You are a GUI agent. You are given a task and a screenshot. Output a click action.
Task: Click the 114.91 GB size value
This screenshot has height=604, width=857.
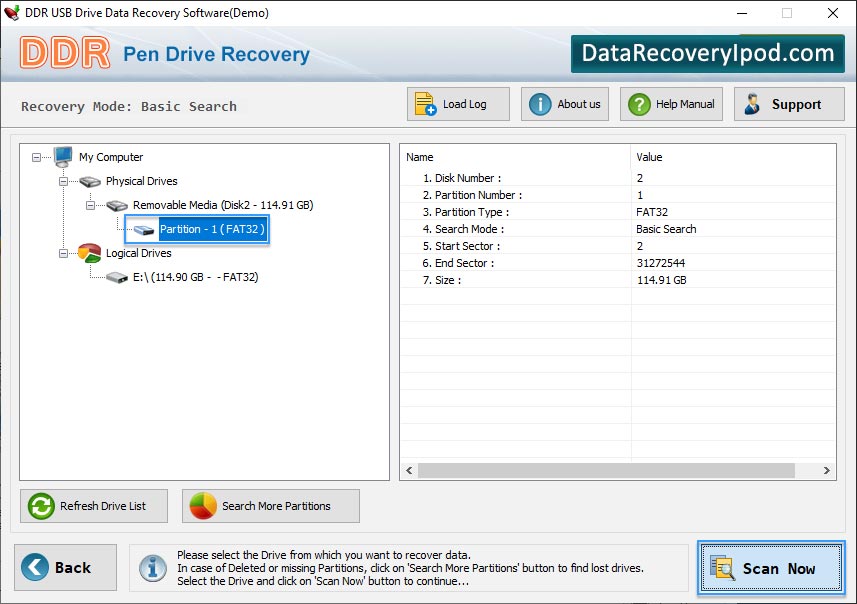662,280
